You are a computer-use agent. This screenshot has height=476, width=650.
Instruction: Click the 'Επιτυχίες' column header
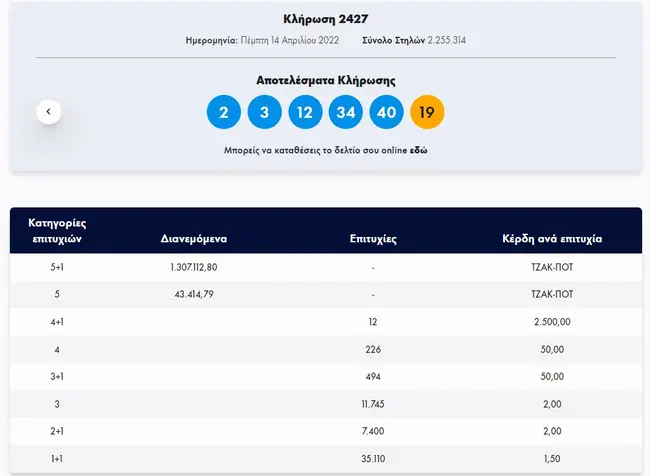coord(375,239)
